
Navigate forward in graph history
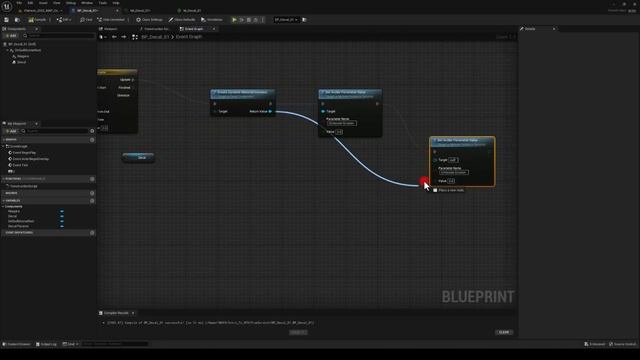[124, 37]
